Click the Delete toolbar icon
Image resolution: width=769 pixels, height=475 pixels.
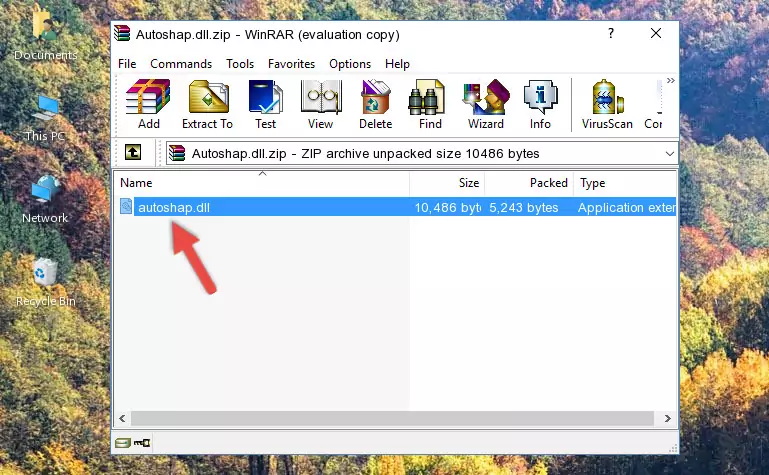click(375, 104)
